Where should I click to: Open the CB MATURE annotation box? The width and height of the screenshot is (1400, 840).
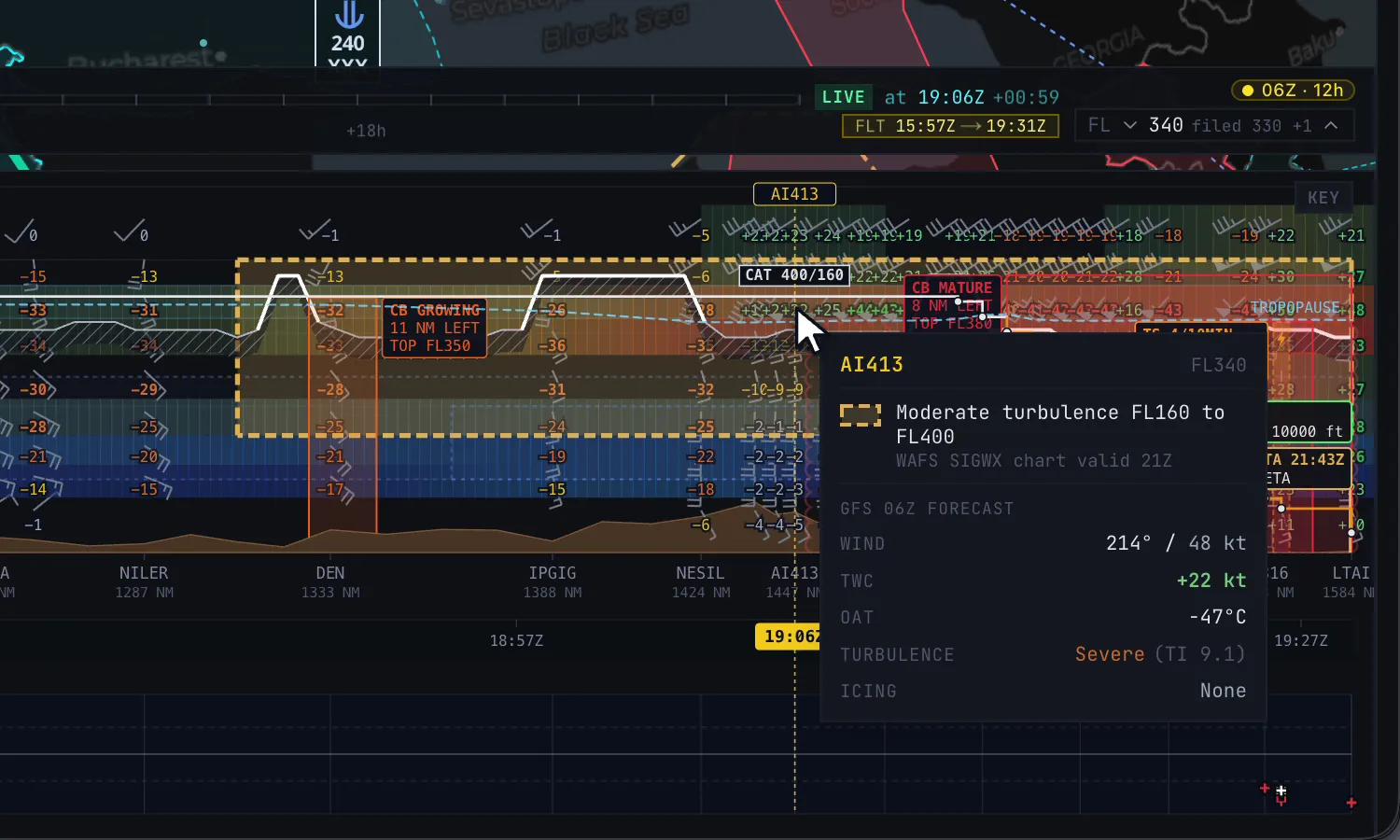(952, 302)
